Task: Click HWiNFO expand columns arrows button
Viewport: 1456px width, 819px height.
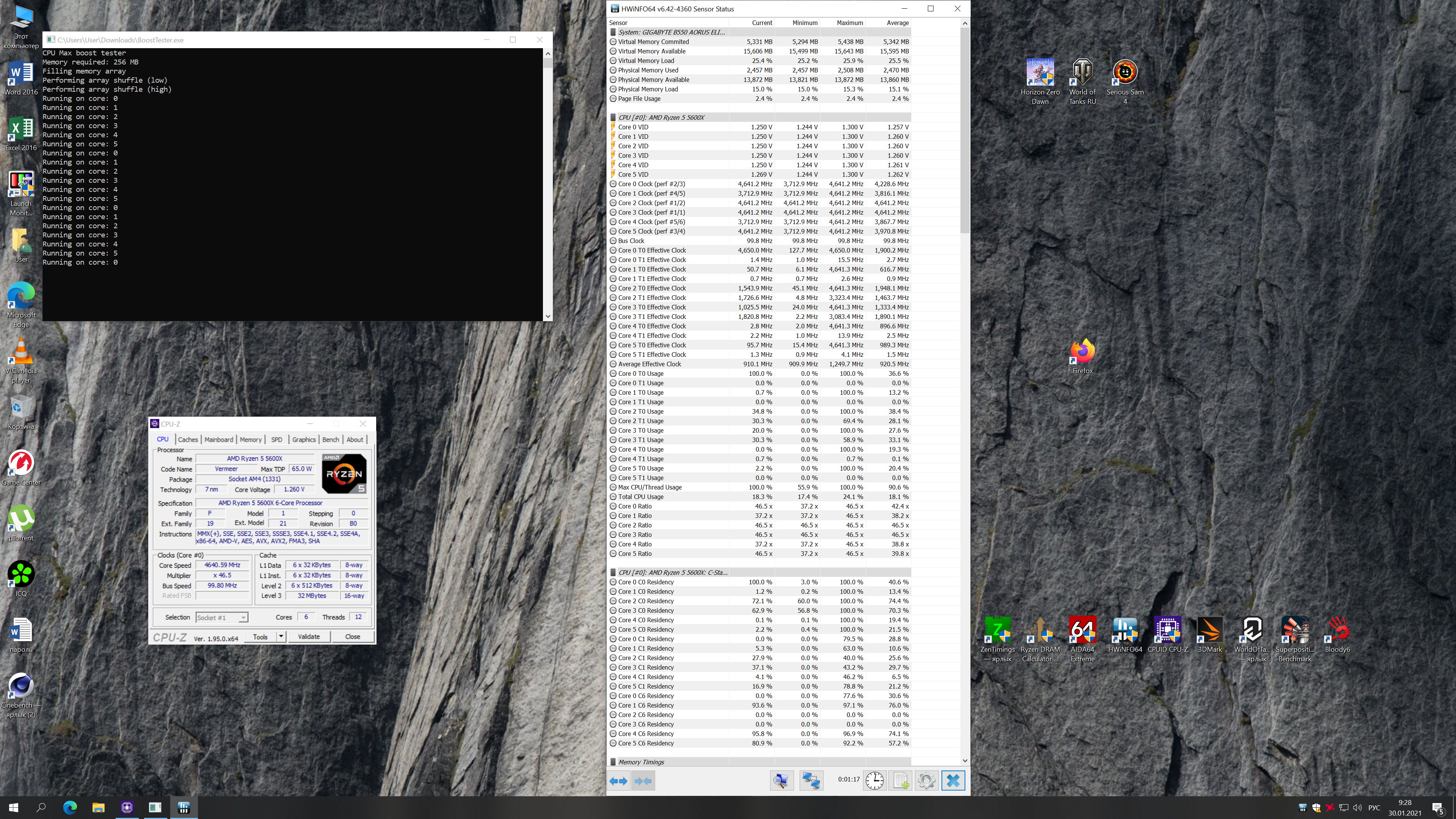Action: (618, 781)
